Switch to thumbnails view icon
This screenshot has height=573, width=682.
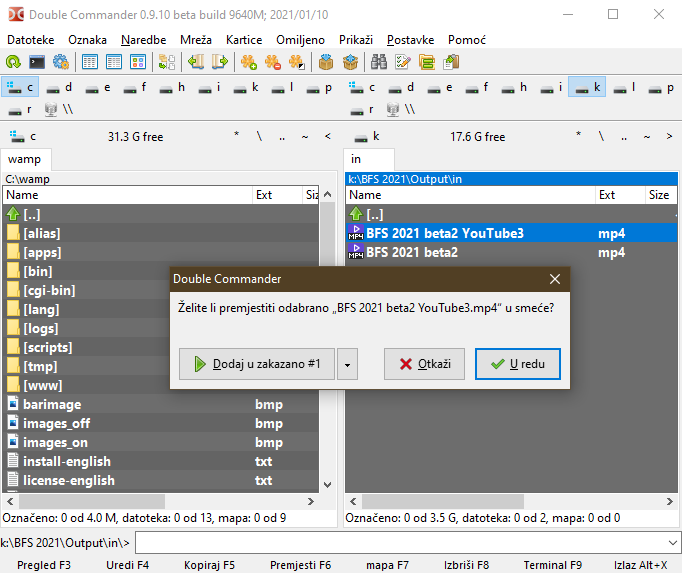pyautogui.click(x=138, y=62)
